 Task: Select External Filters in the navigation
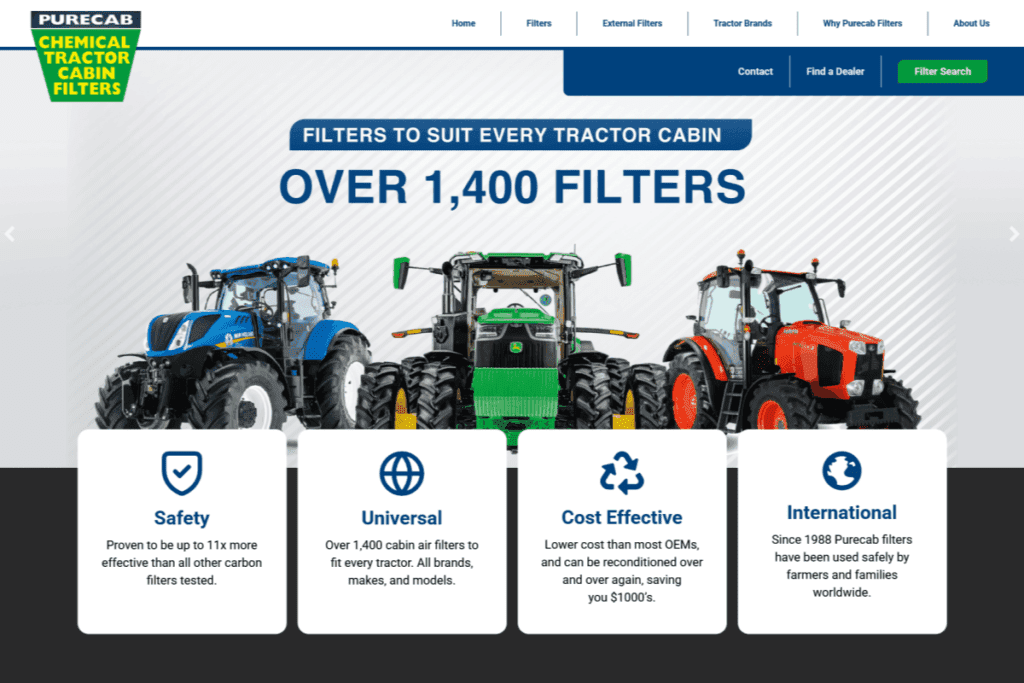click(x=632, y=24)
